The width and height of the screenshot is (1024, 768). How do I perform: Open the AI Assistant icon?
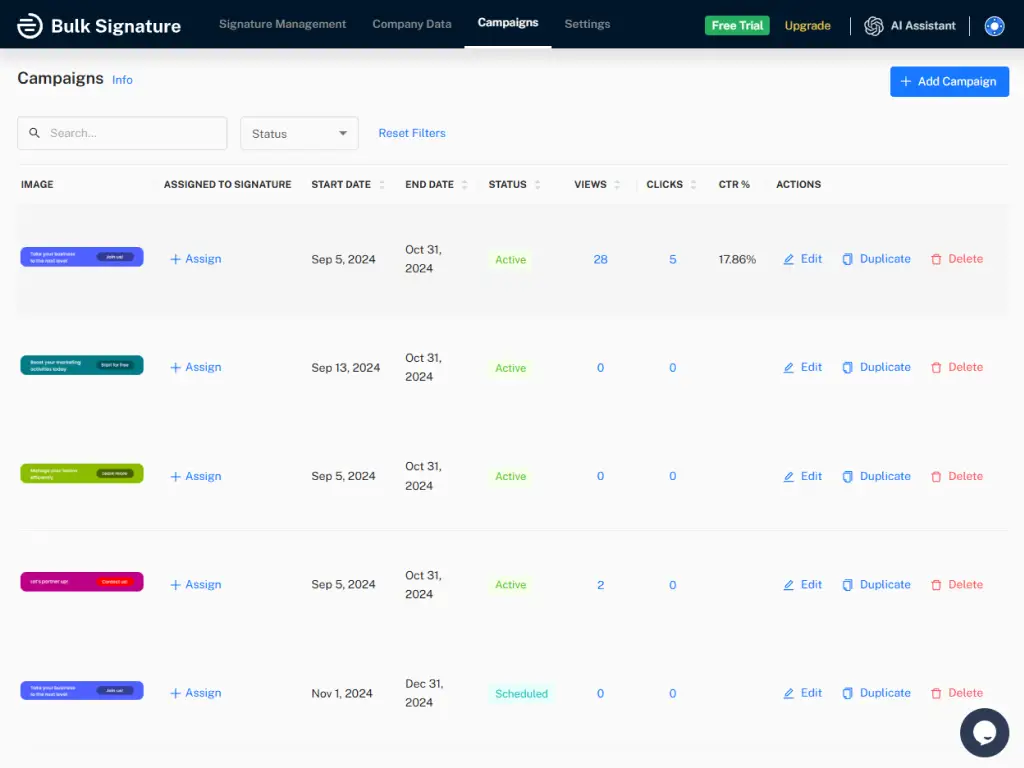pos(874,26)
